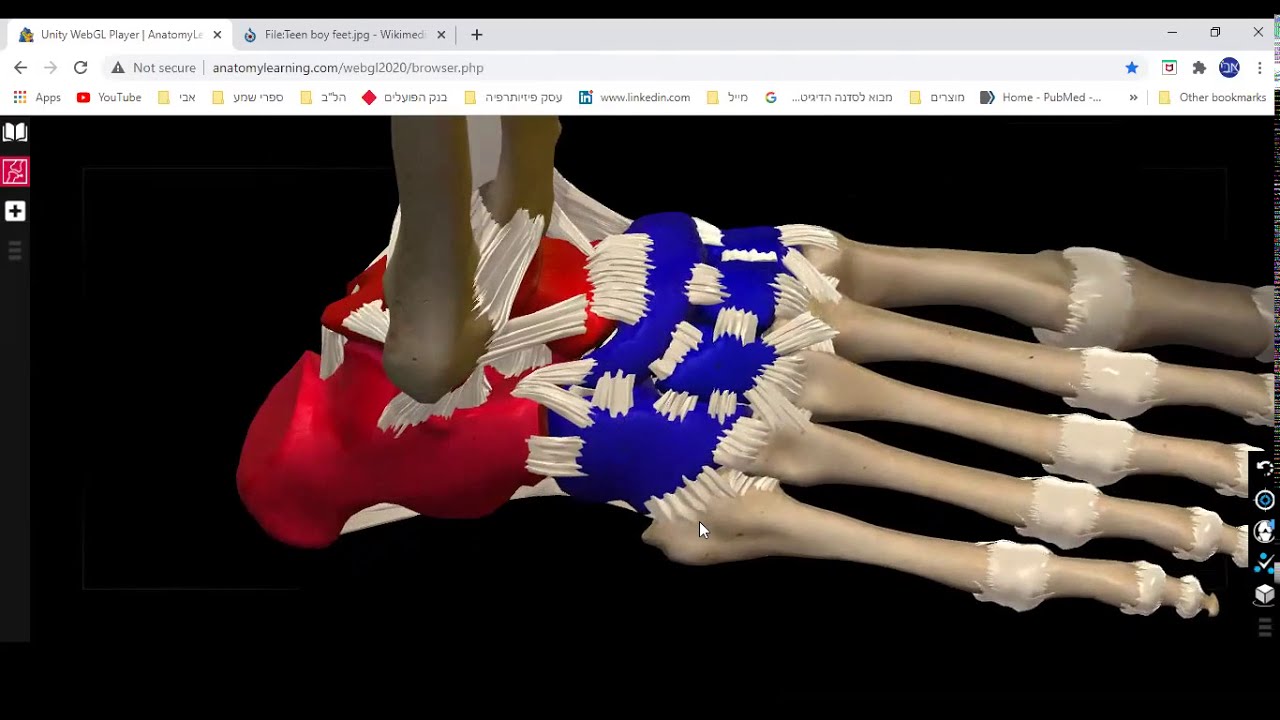This screenshot has width=1280, height=720.
Task: Open the right-side hamburger menu icon
Action: 1265,627
